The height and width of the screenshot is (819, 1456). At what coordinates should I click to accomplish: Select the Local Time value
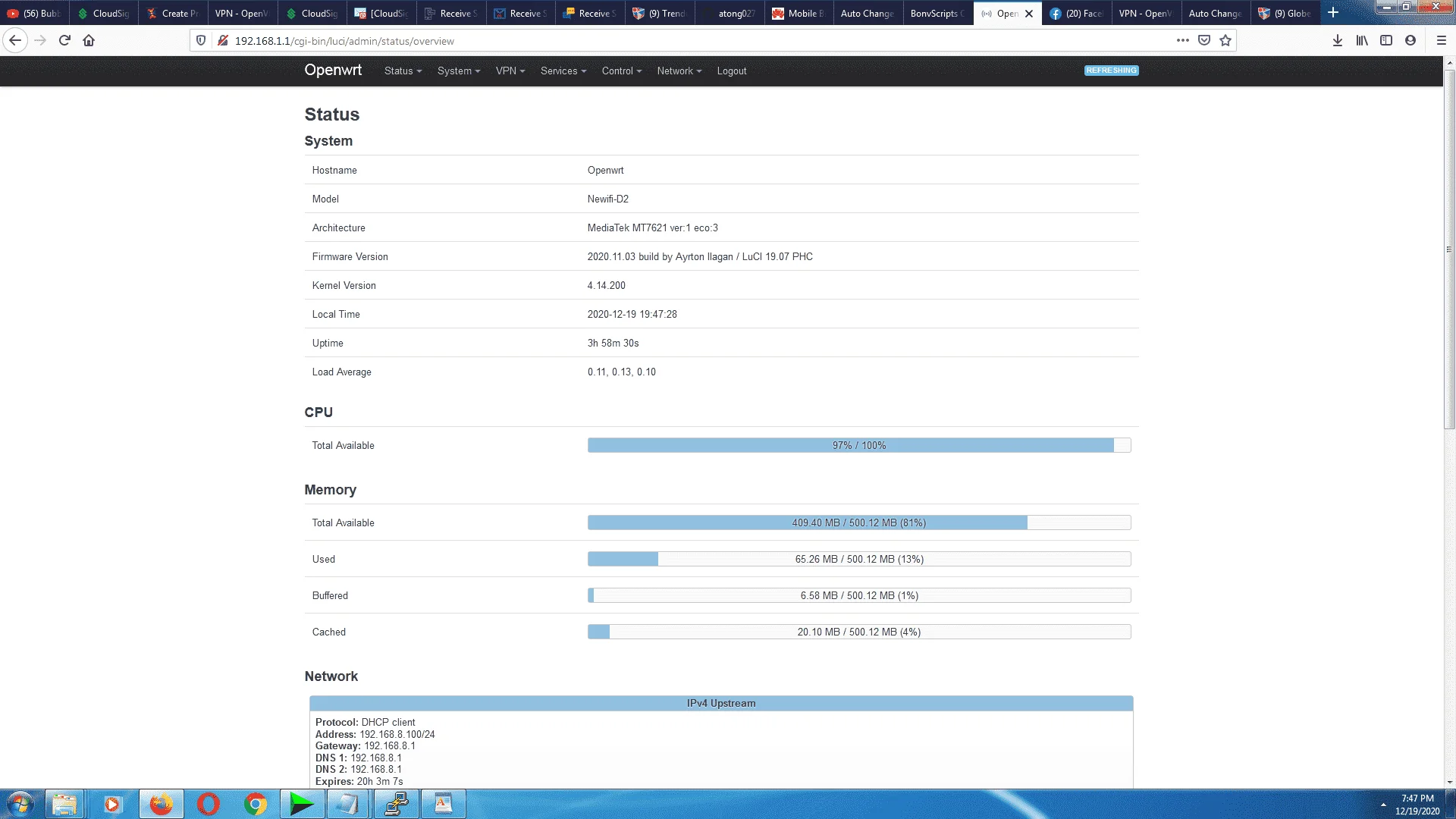pyautogui.click(x=632, y=315)
